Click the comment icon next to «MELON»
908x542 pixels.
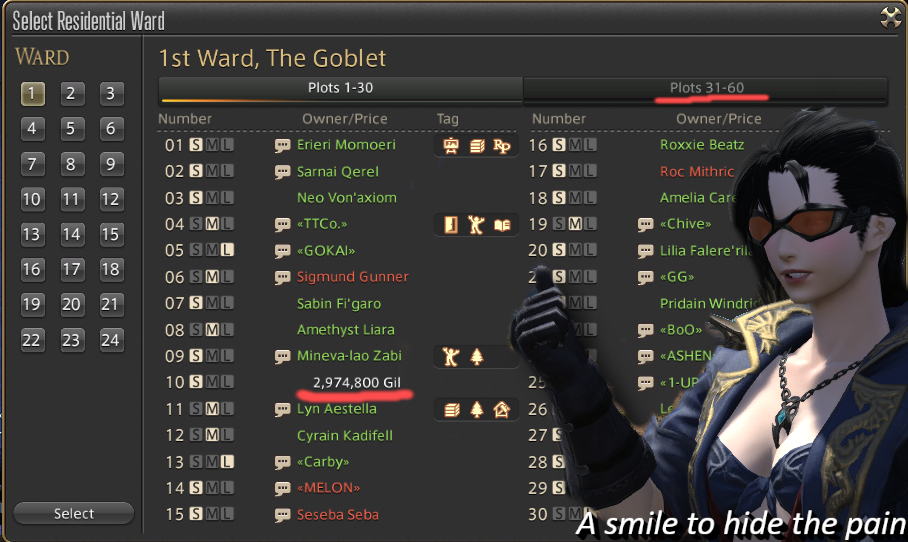click(282, 489)
